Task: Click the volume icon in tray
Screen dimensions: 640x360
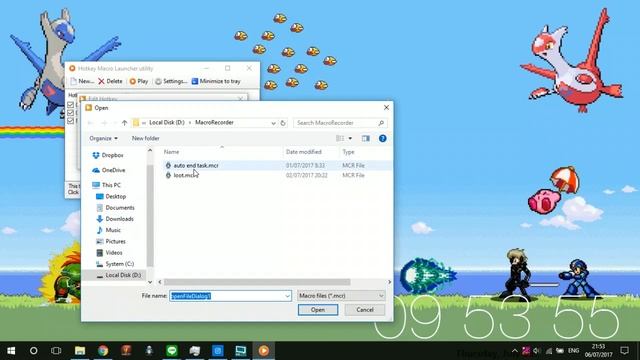Action: [x=537, y=351]
